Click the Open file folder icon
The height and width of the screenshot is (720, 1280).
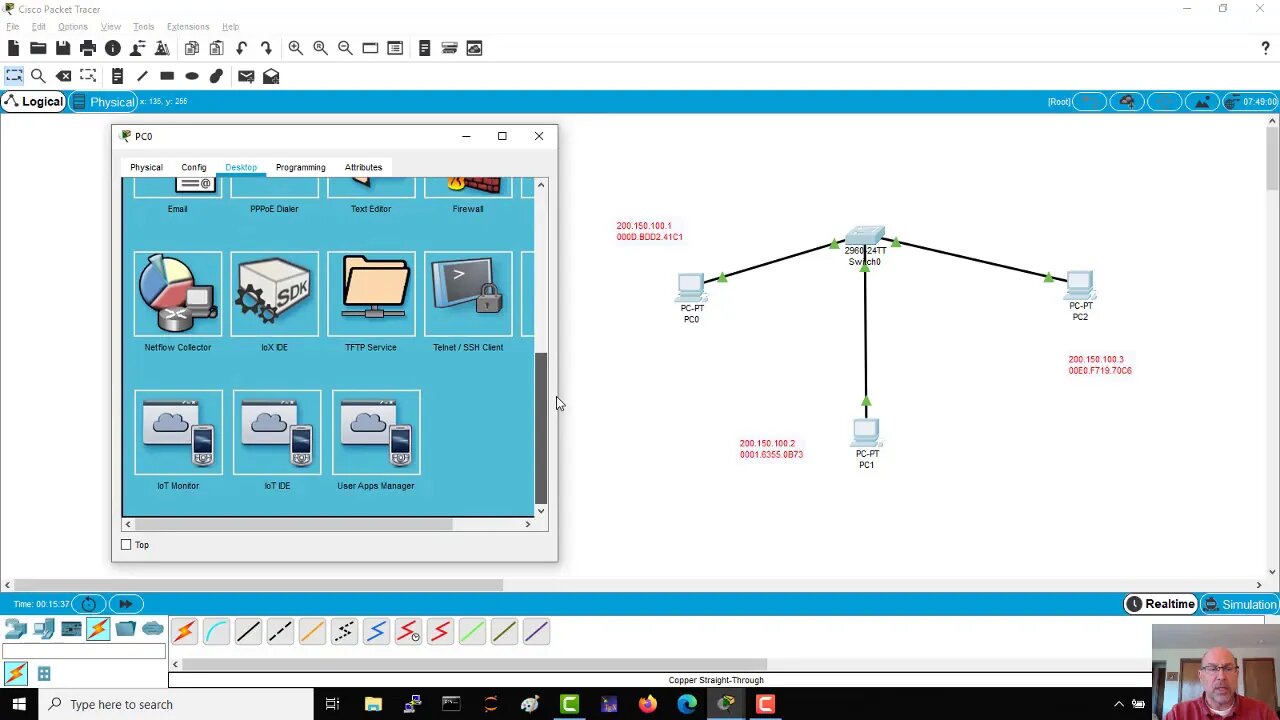[x=38, y=48]
